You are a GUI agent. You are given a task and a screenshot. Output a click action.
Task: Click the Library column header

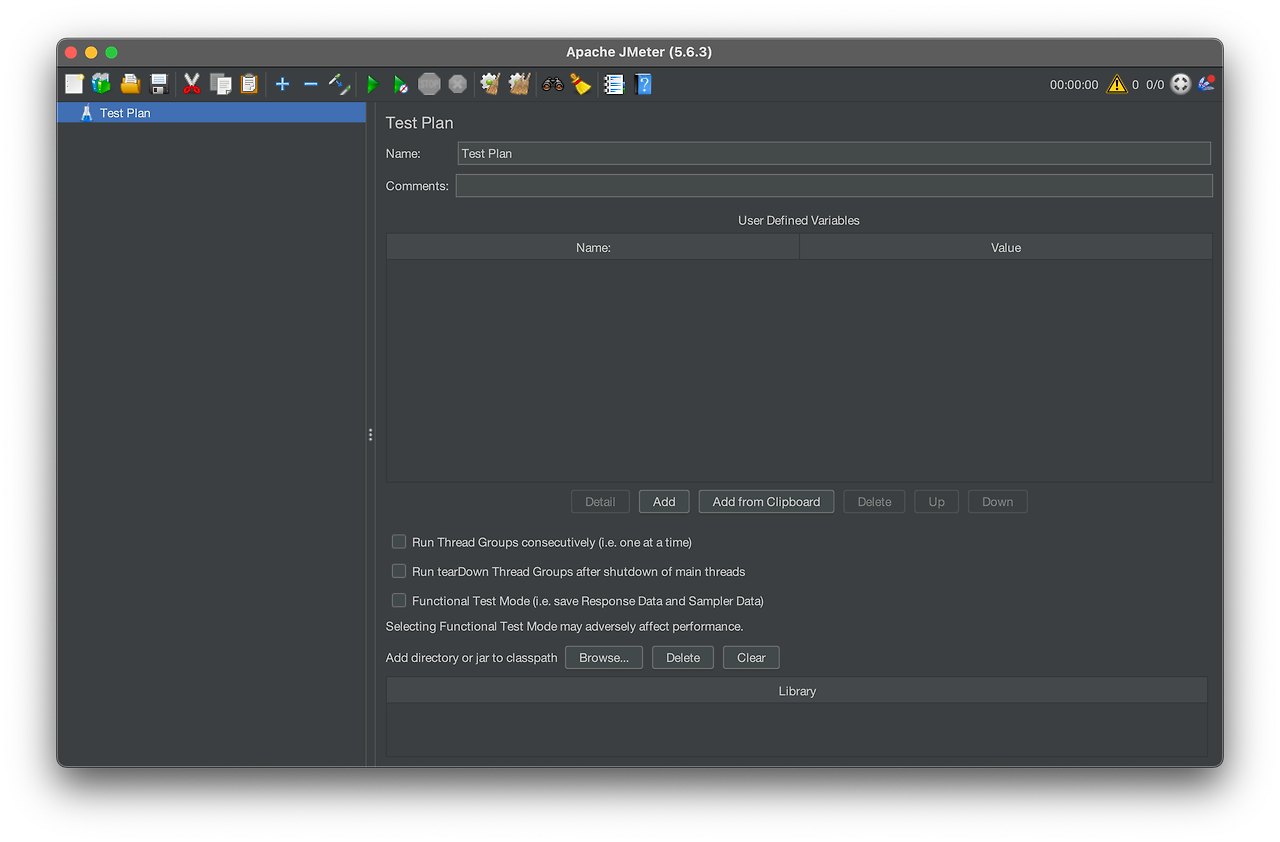tap(797, 691)
